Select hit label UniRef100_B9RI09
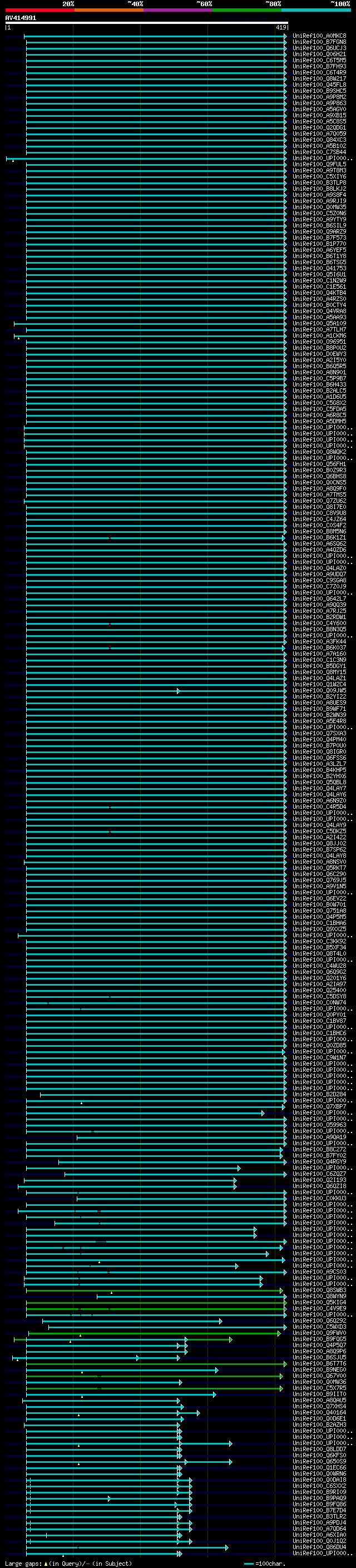The height and width of the screenshot is (1568, 356). [319, 1492]
